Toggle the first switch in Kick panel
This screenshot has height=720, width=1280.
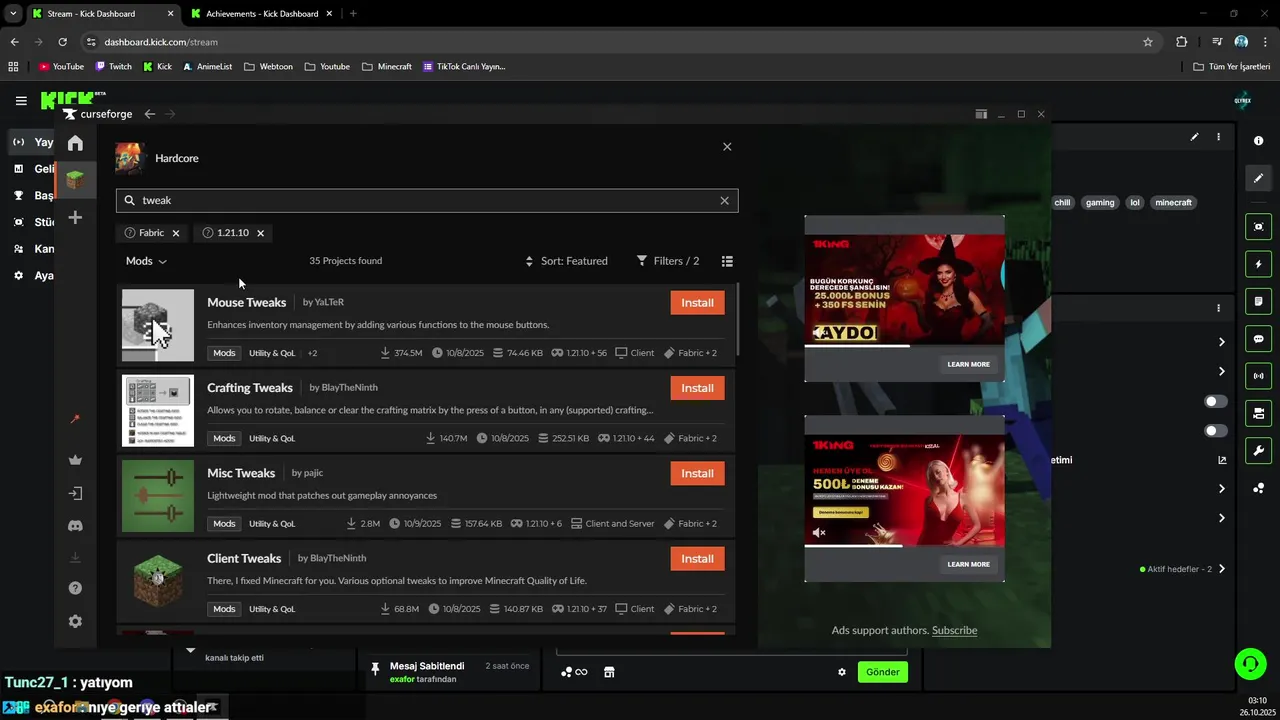1216,401
